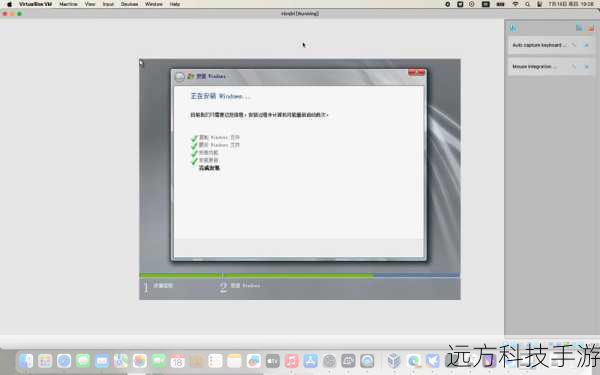
Task: Click the blue keep-finished notifications icon
Action: coord(579,28)
